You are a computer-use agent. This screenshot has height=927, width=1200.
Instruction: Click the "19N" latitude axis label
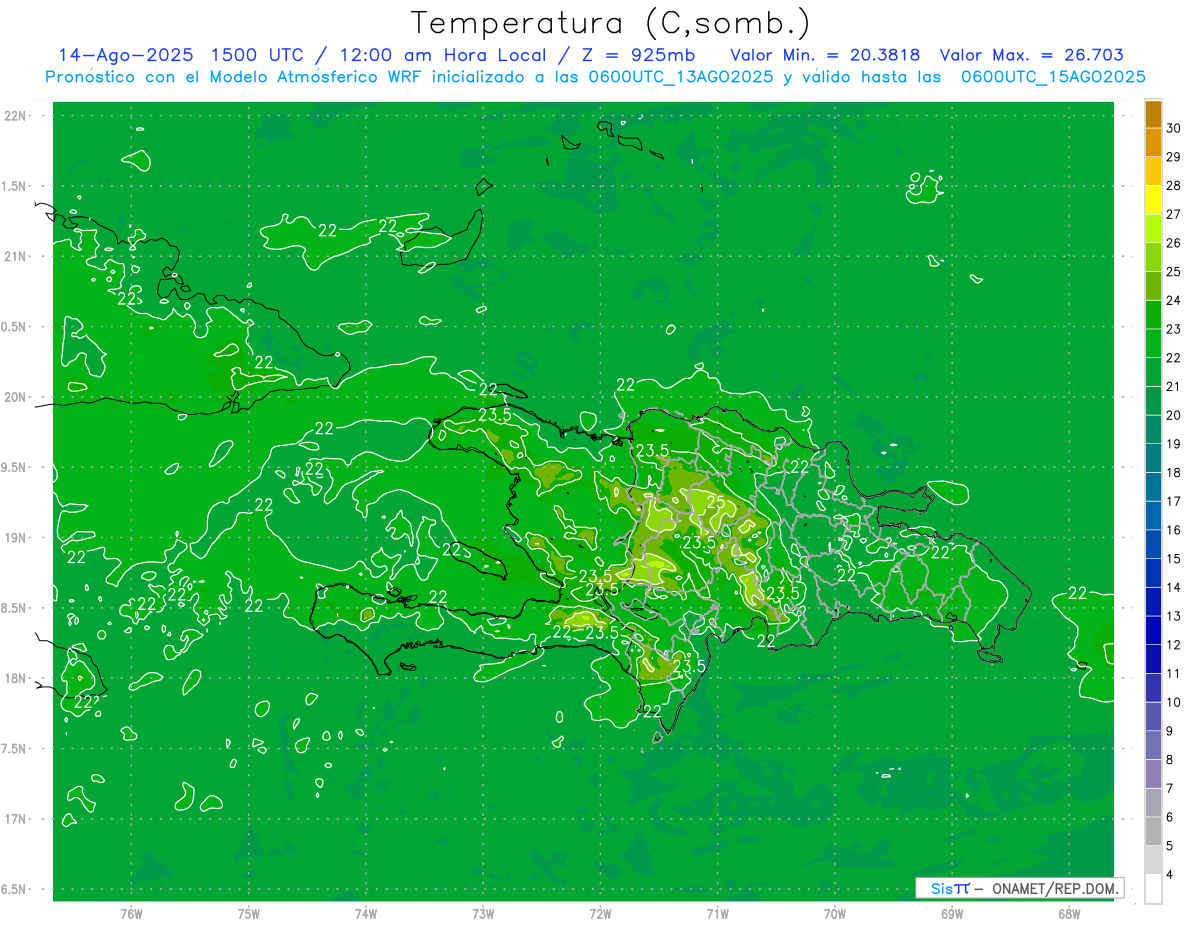16,538
